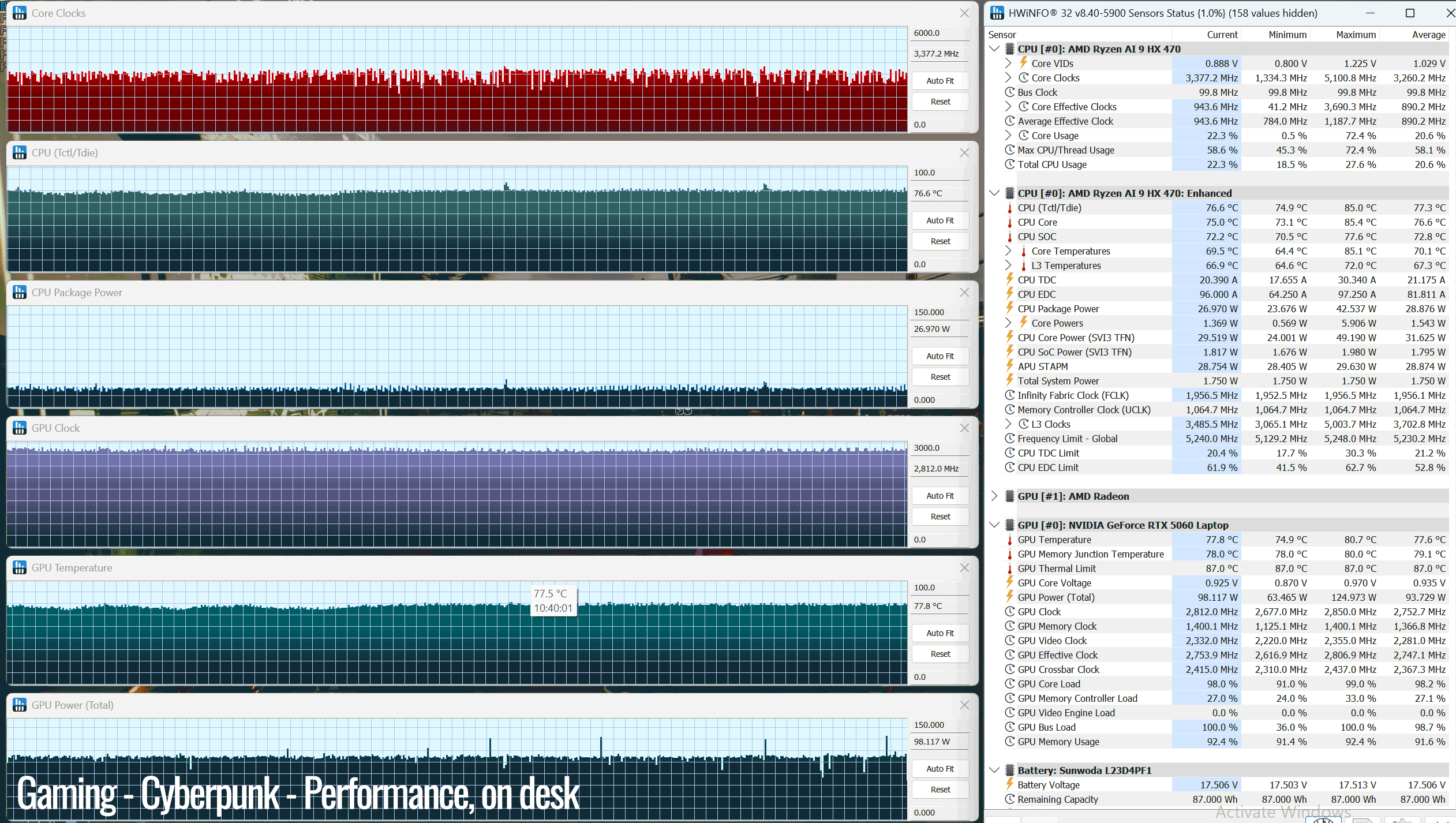The width and height of the screenshot is (1456, 823).
Task: Click the chip icon beside CPU [#0] AMD Ryzen AI 9 HX 470
Action: pyautogui.click(x=1010, y=49)
